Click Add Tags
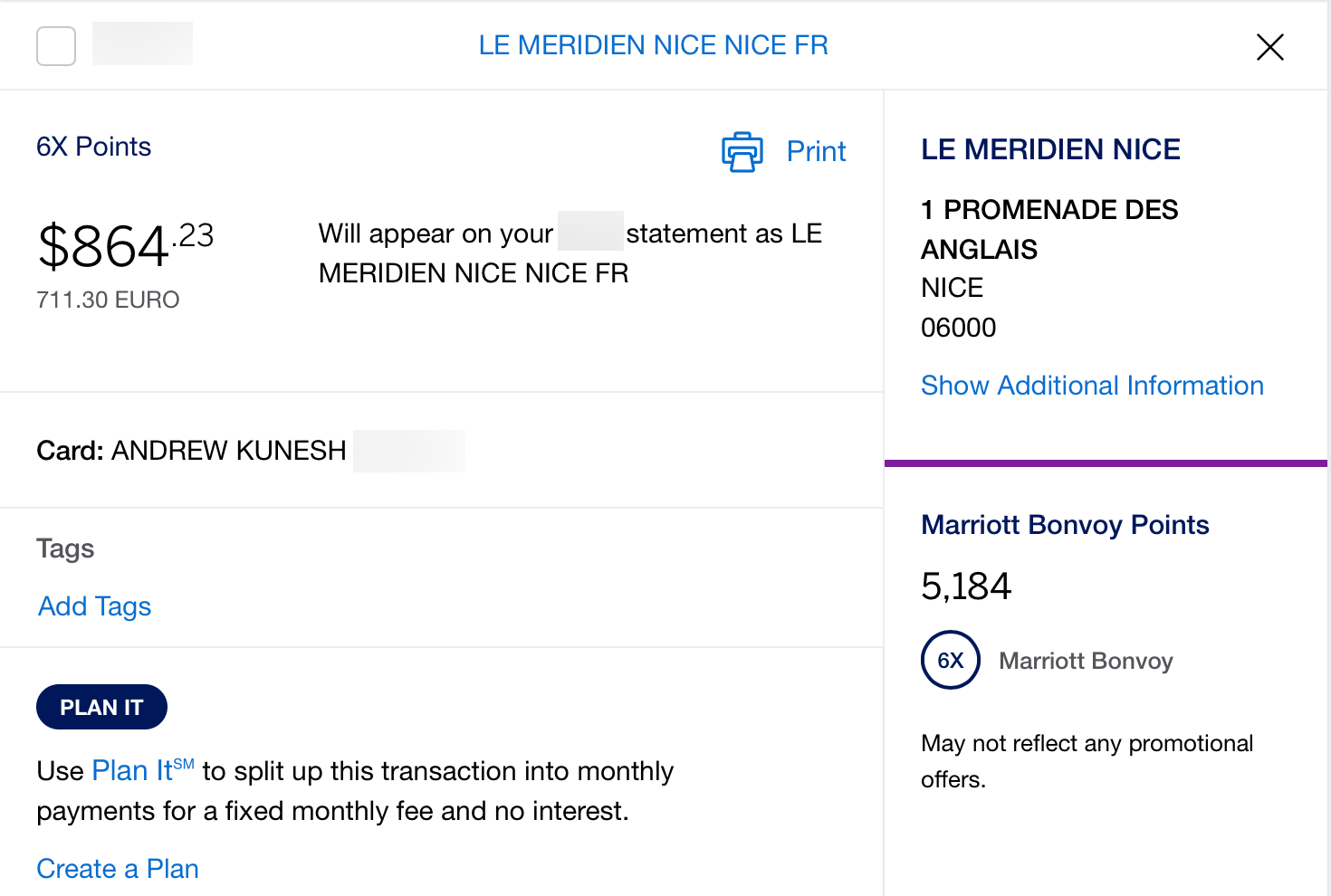This screenshot has width=1331, height=896. click(x=93, y=606)
